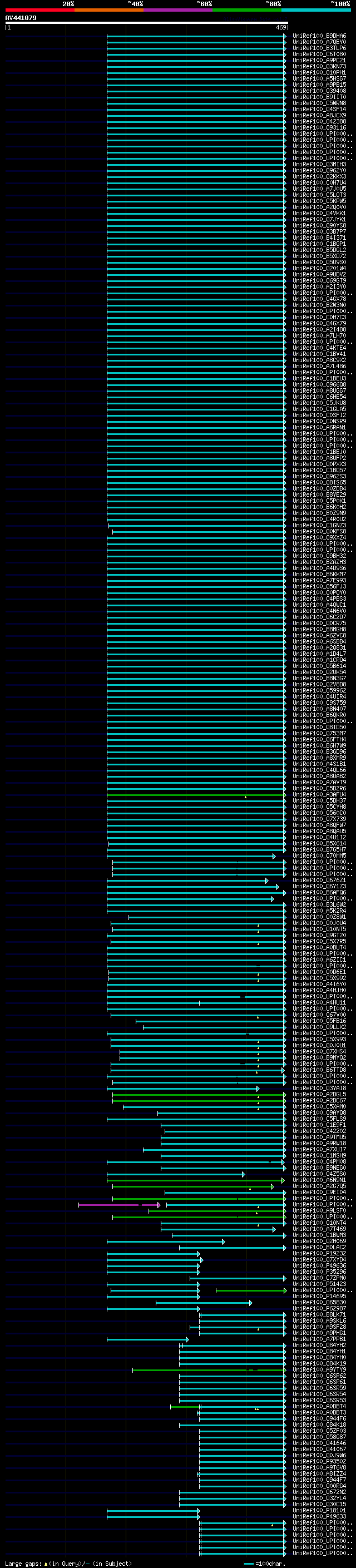This screenshot has height=1568, width=356.
Task: Click UniRef100_P18101 label
Action: (319, 1510)
